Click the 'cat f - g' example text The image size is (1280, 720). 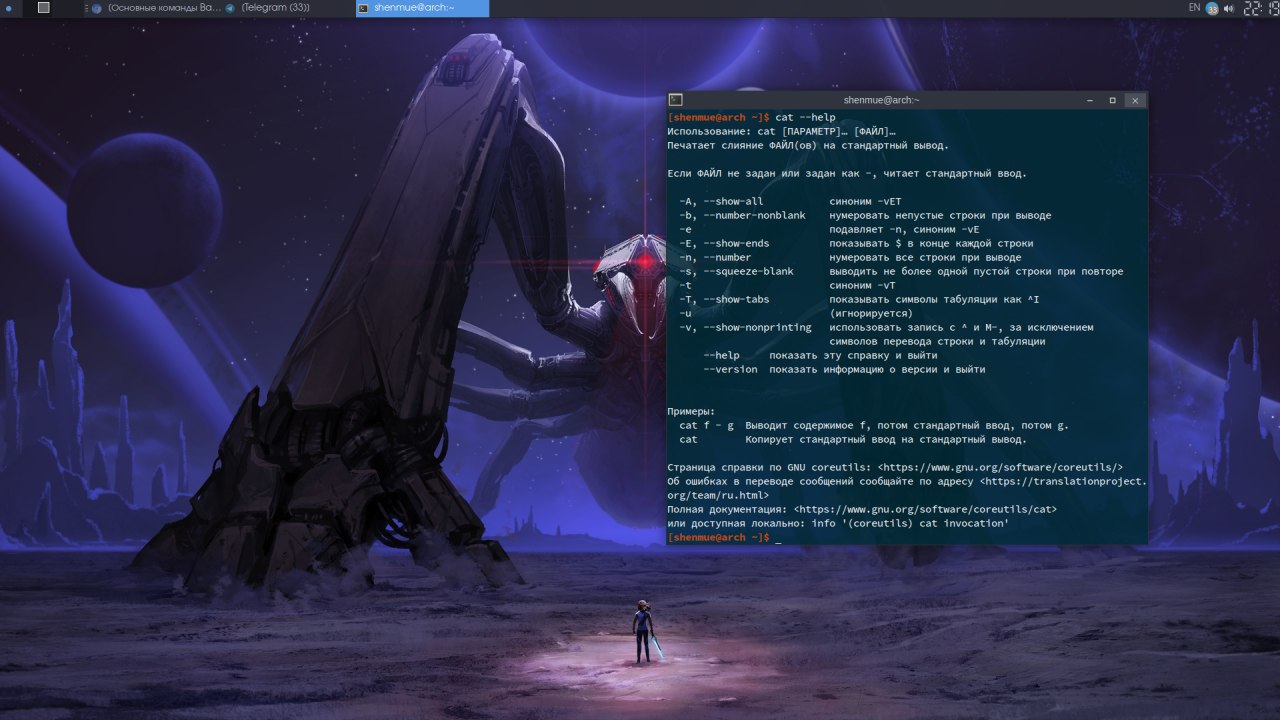pyautogui.click(x=706, y=425)
